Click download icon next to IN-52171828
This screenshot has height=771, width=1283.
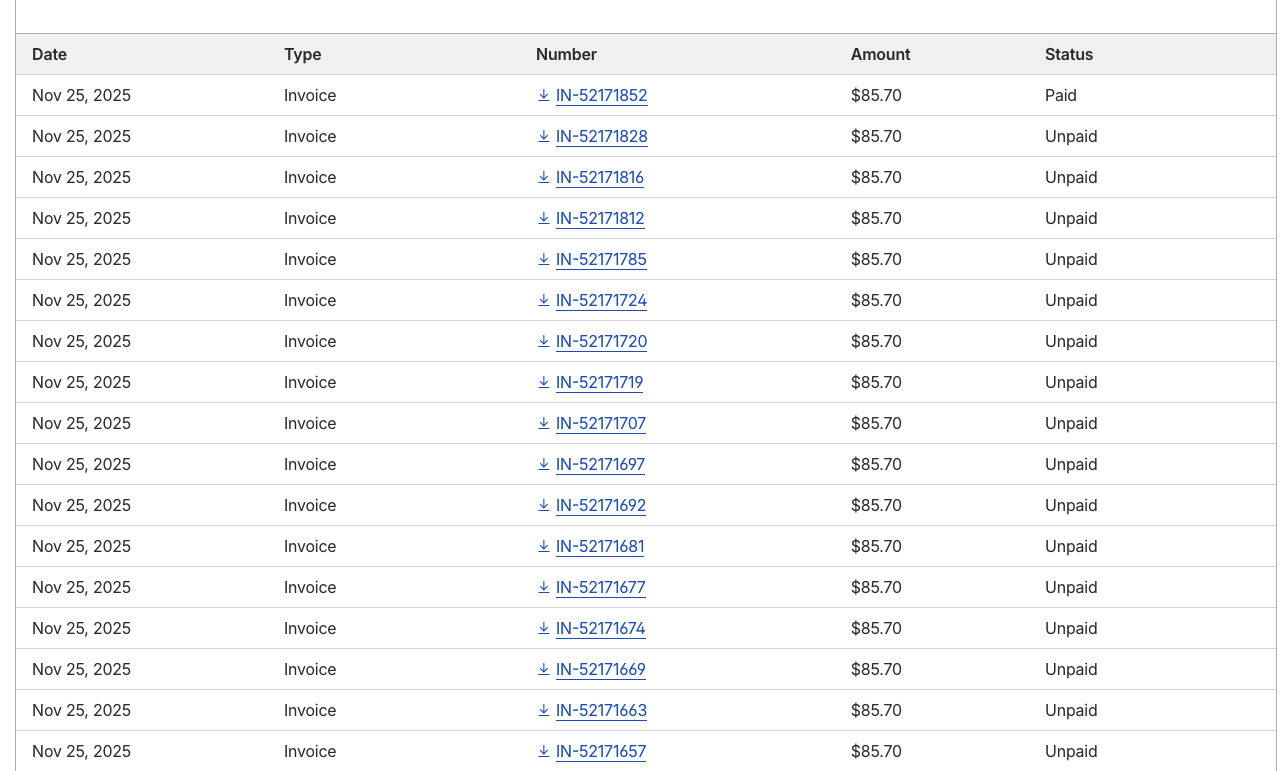tap(544, 137)
